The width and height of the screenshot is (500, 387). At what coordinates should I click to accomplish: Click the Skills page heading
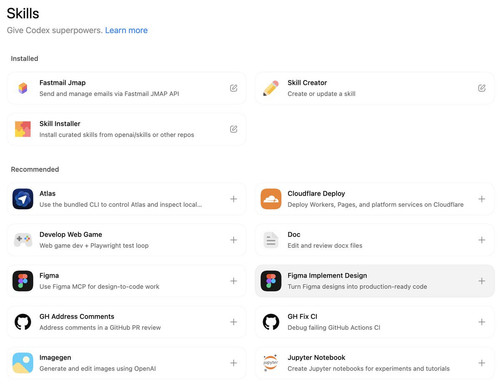23,14
